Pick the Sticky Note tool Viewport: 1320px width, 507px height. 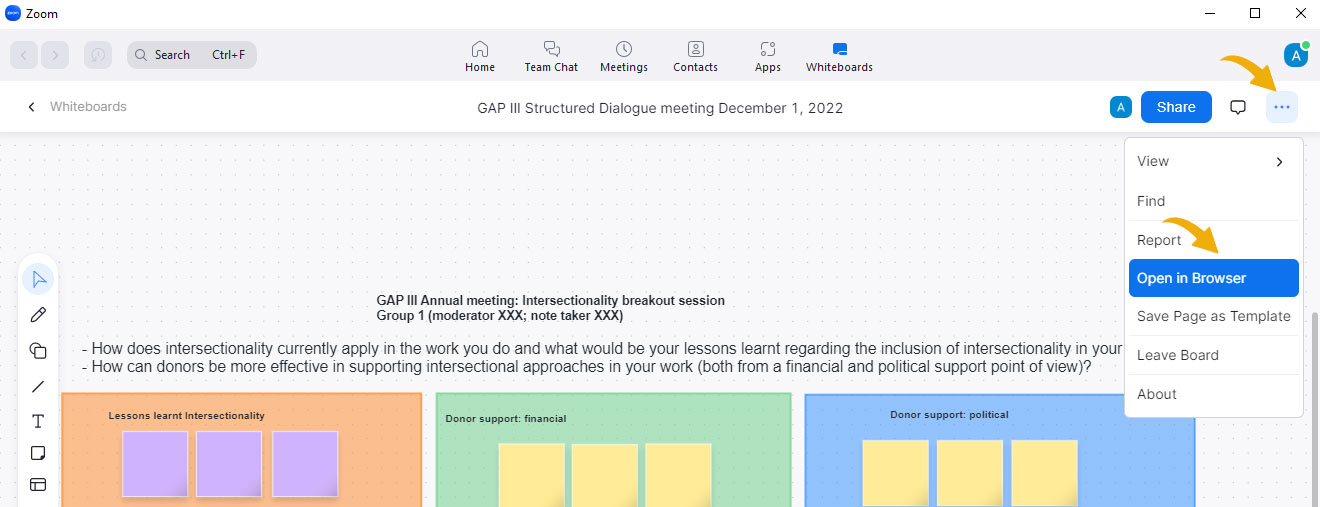[x=38, y=453]
